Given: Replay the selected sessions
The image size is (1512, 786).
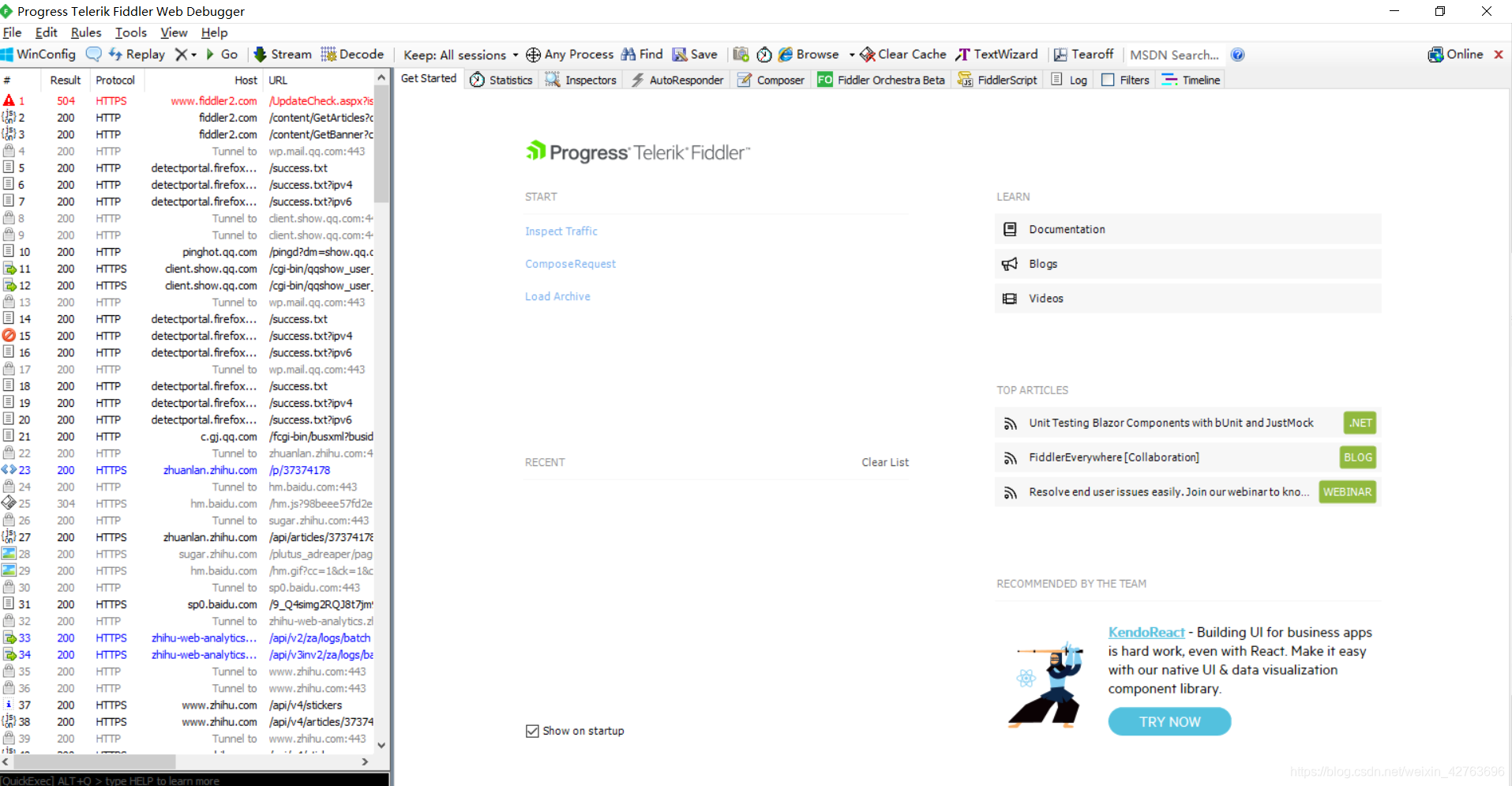Looking at the screenshot, I should [137, 55].
